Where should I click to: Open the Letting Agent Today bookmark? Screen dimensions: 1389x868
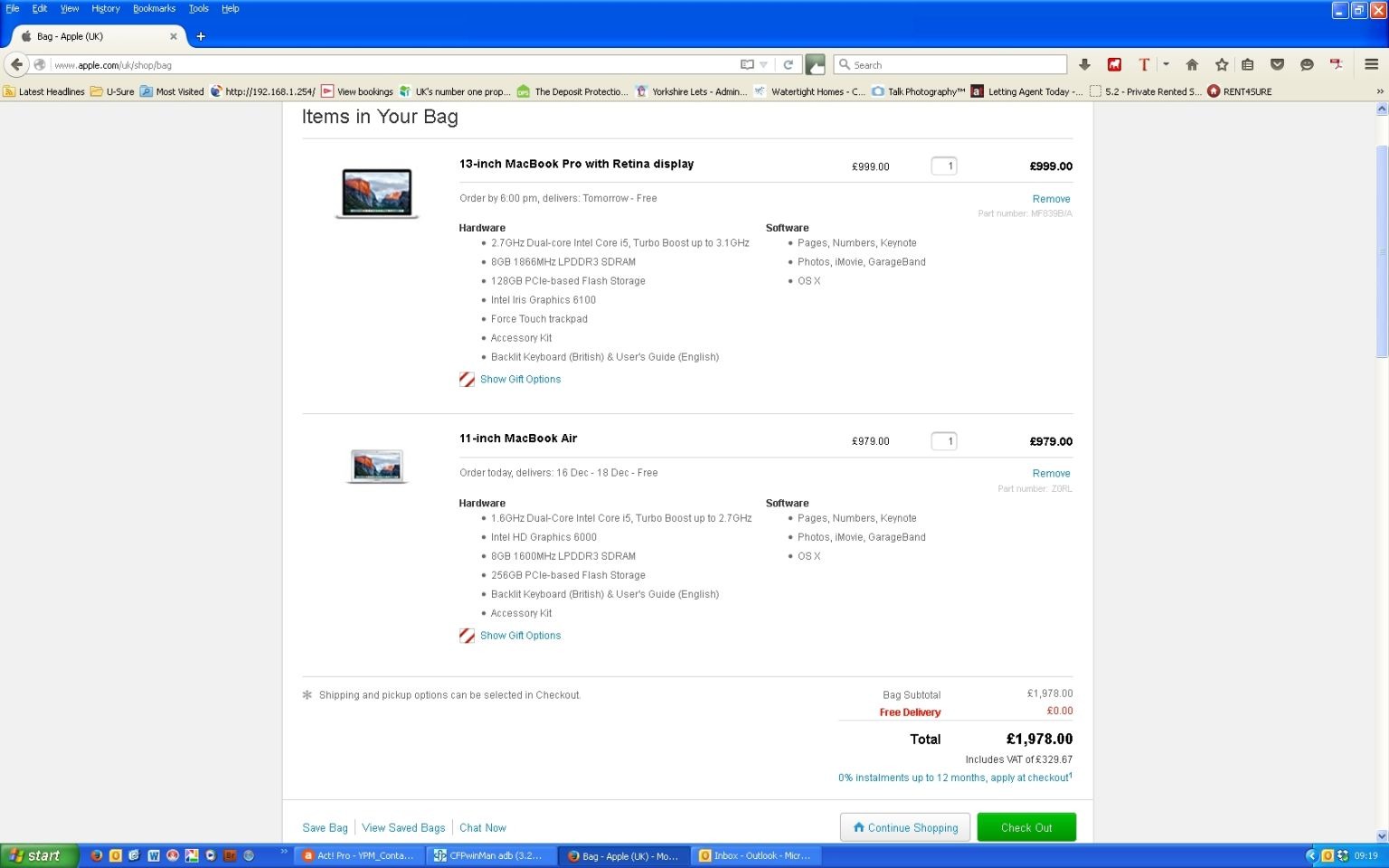1026,91
